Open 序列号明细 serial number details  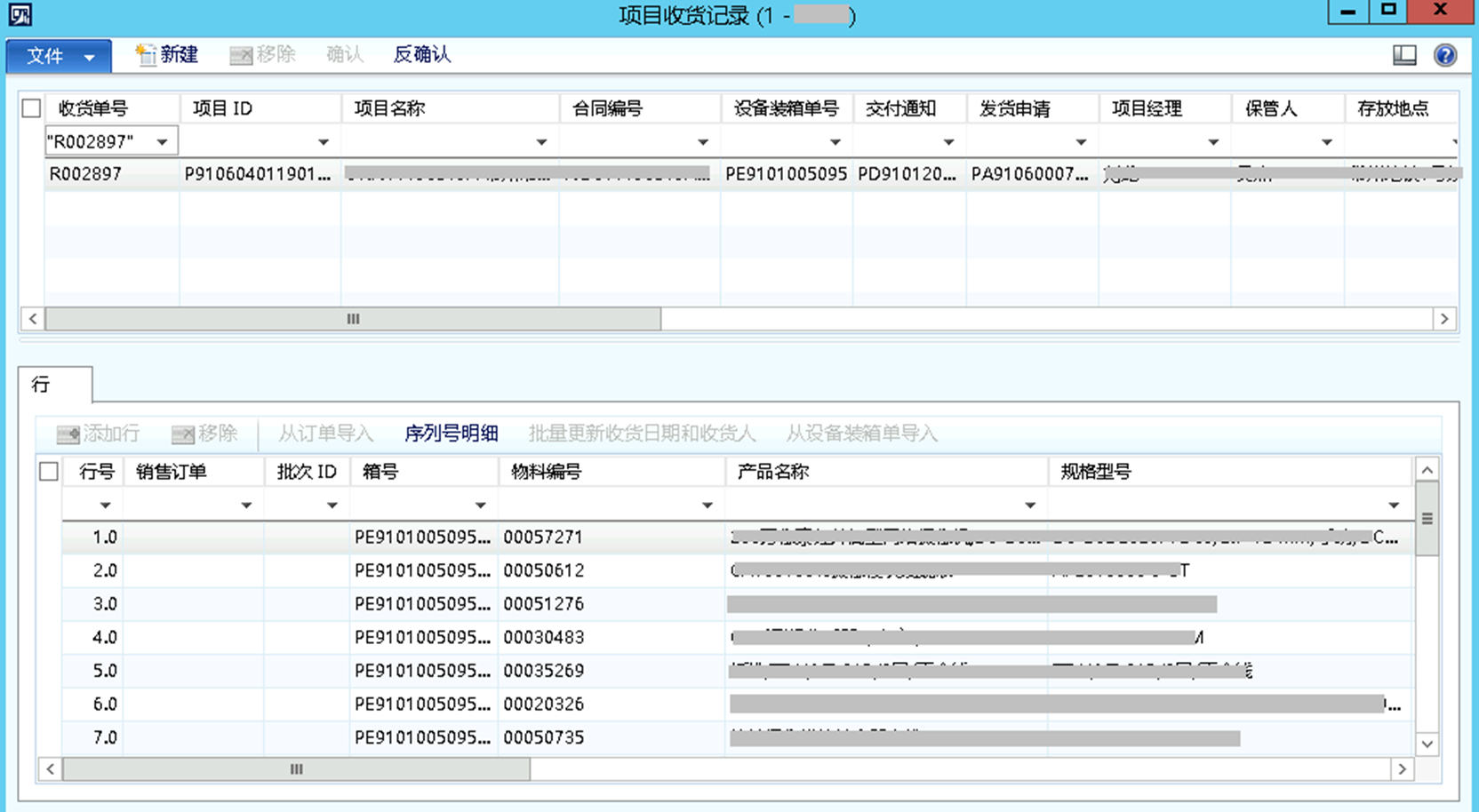[x=451, y=434]
